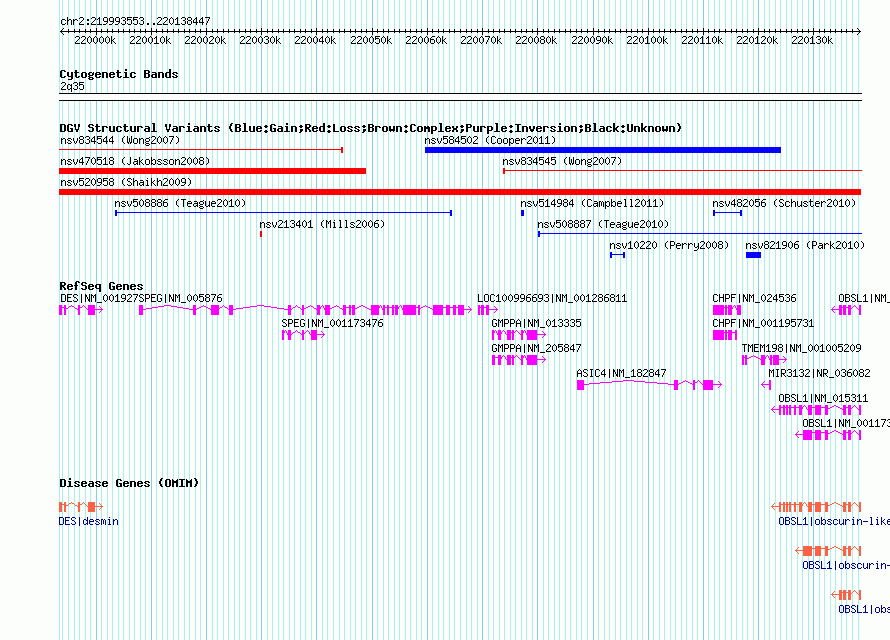
Task: Select the SPEG NM_005876 gene model
Action: point(305,310)
